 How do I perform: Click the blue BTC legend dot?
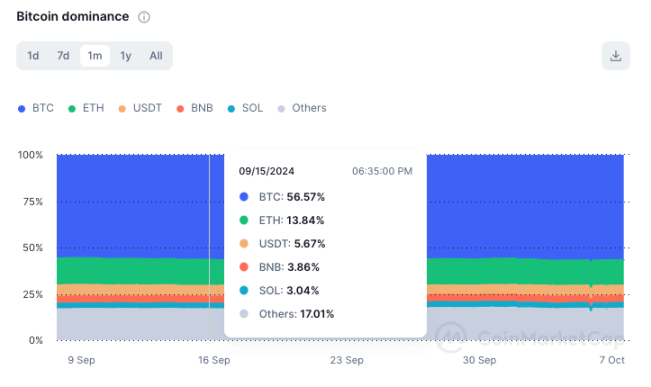pyautogui.click(x=22, y=109)
